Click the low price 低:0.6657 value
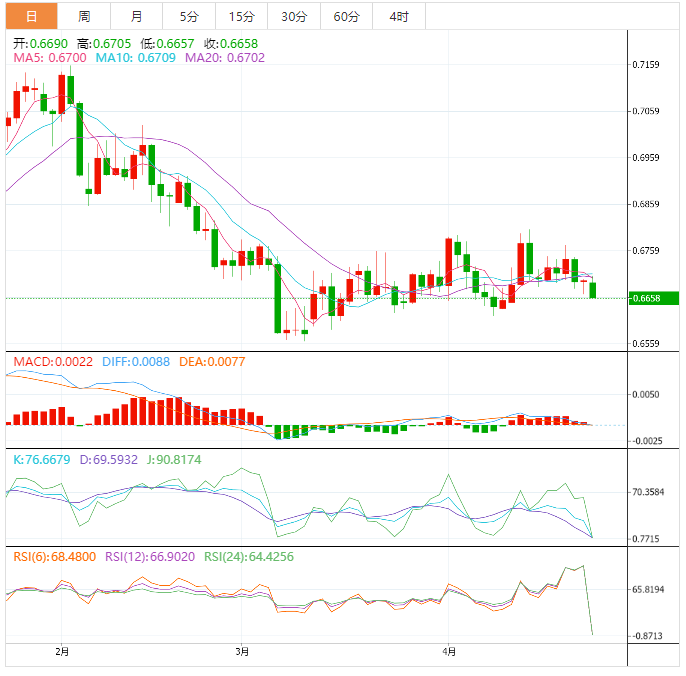 (167, 44)
